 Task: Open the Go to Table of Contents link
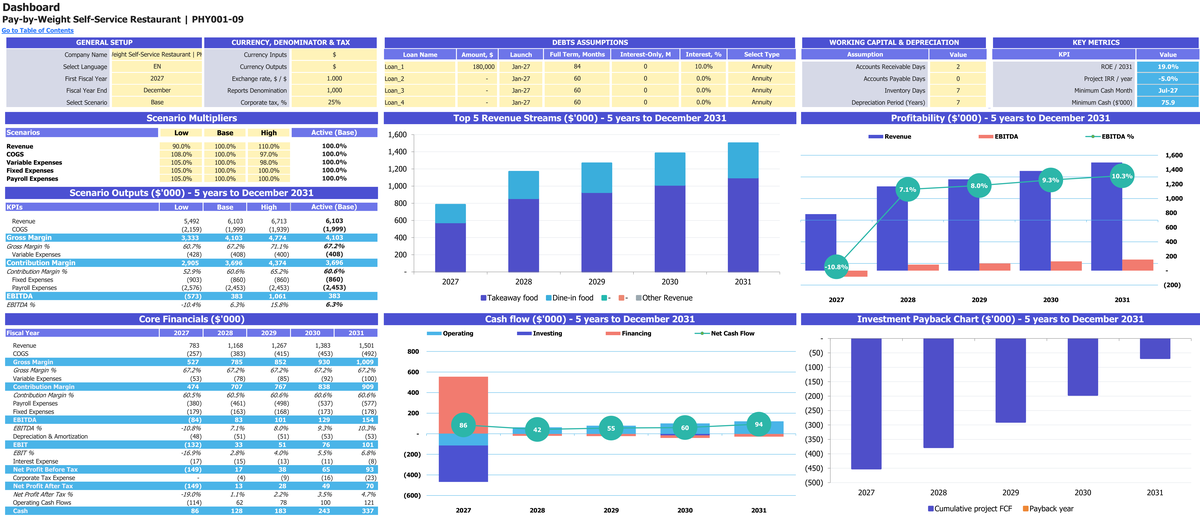pyautogui.click(x=36, y=31)
